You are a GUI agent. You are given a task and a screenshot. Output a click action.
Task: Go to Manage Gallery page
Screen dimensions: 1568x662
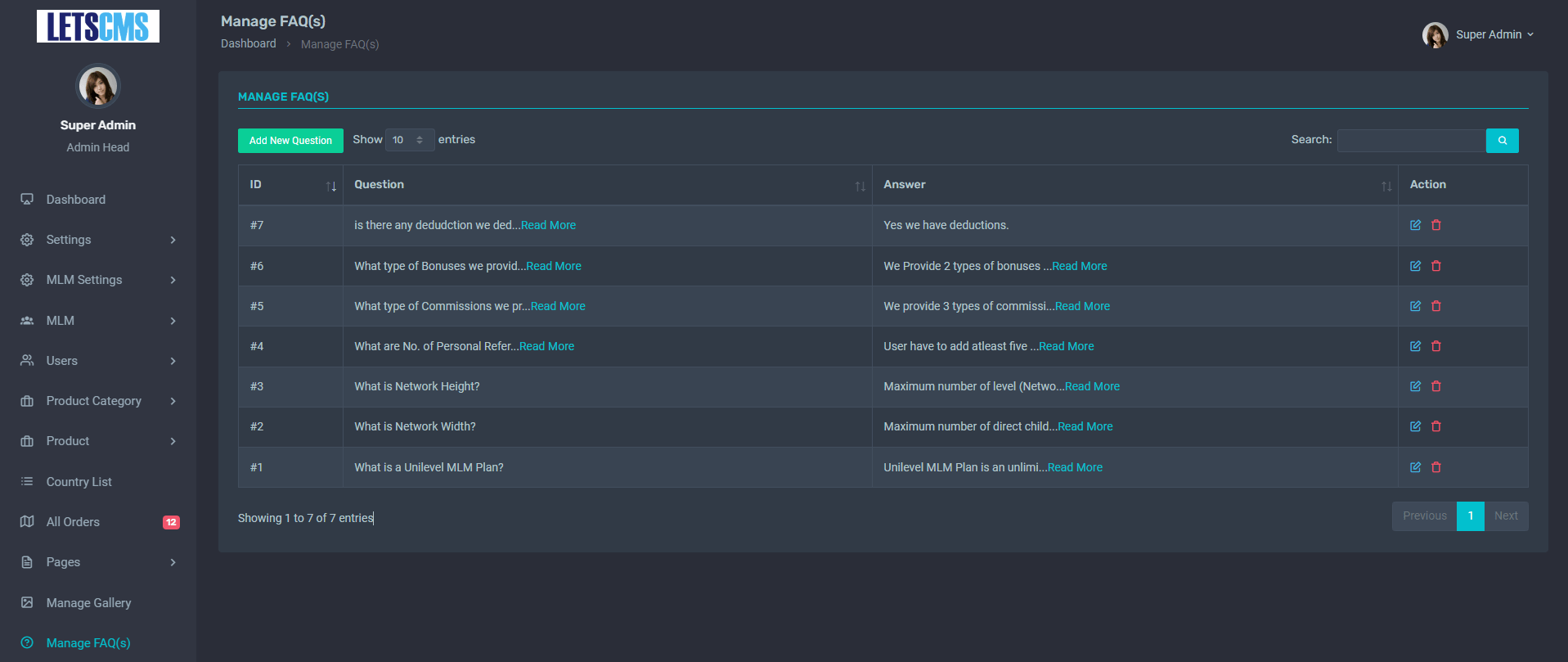88,603
